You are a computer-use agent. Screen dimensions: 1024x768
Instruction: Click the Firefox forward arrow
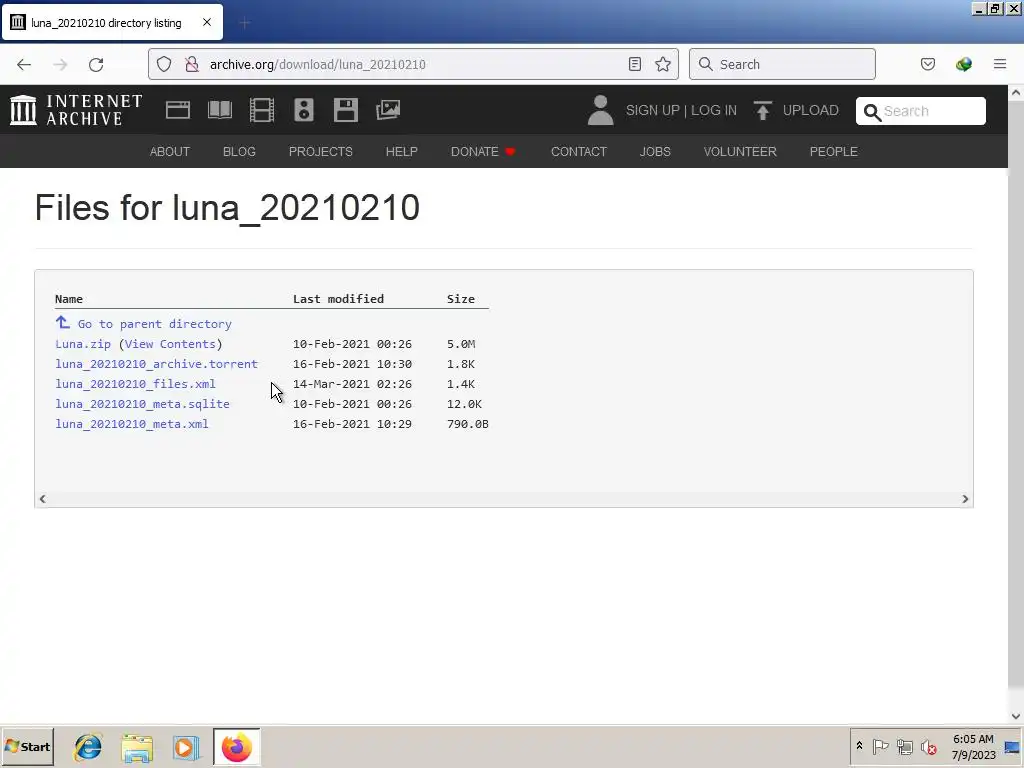[x=60, y=64]
